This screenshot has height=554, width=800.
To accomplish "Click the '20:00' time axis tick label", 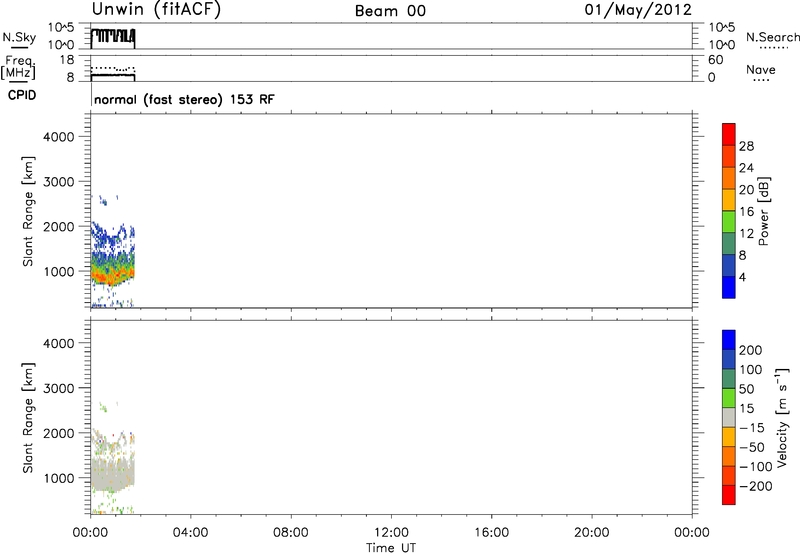I will coord(591,533).
